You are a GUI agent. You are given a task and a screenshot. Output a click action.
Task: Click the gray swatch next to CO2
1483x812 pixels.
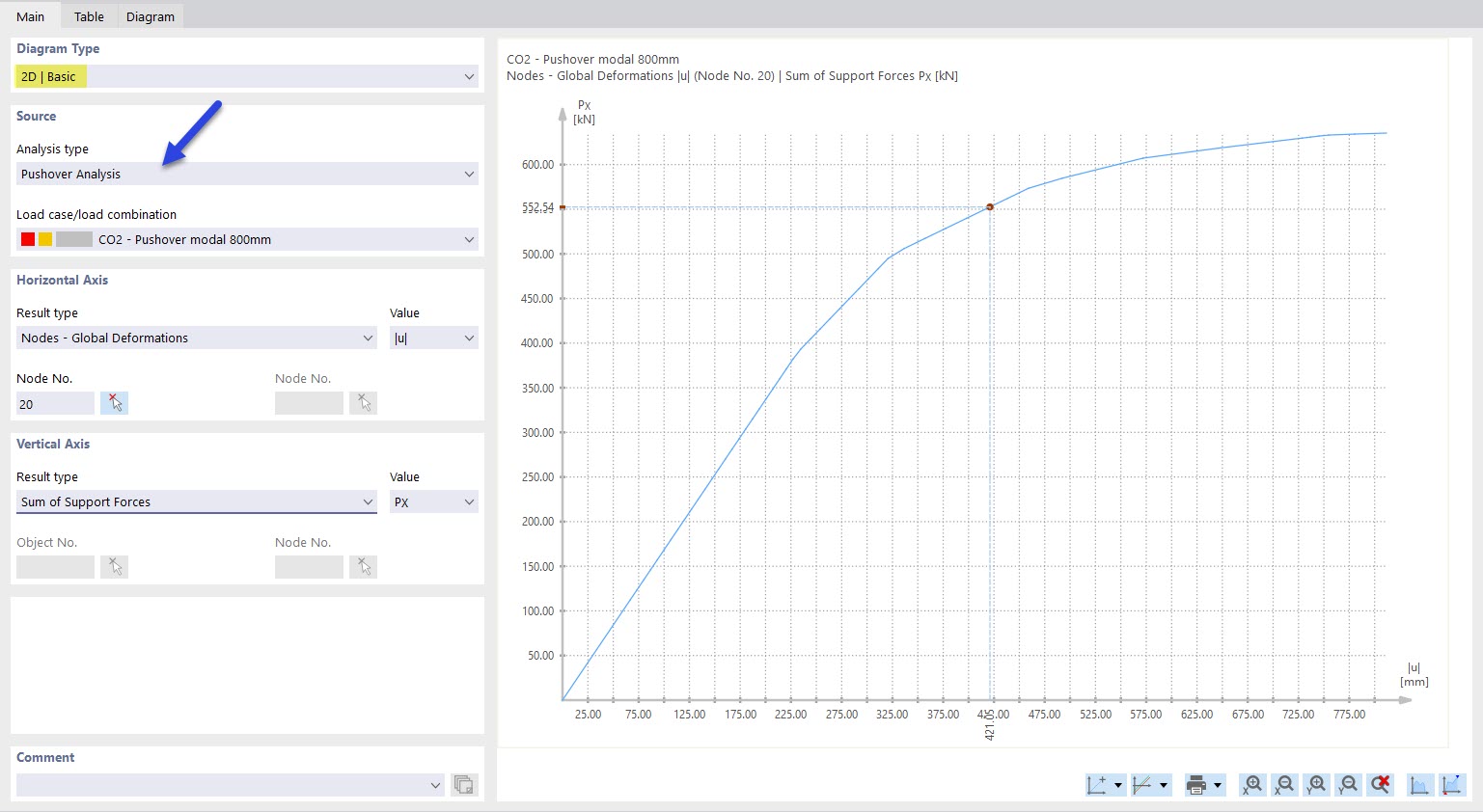pyautogui.click(x=74, y=239)
